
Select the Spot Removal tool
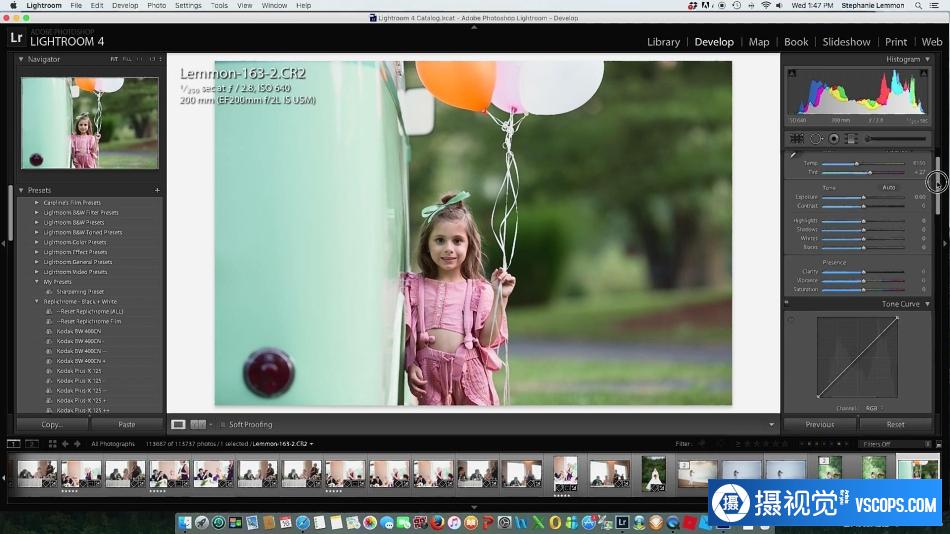[816, 139]
